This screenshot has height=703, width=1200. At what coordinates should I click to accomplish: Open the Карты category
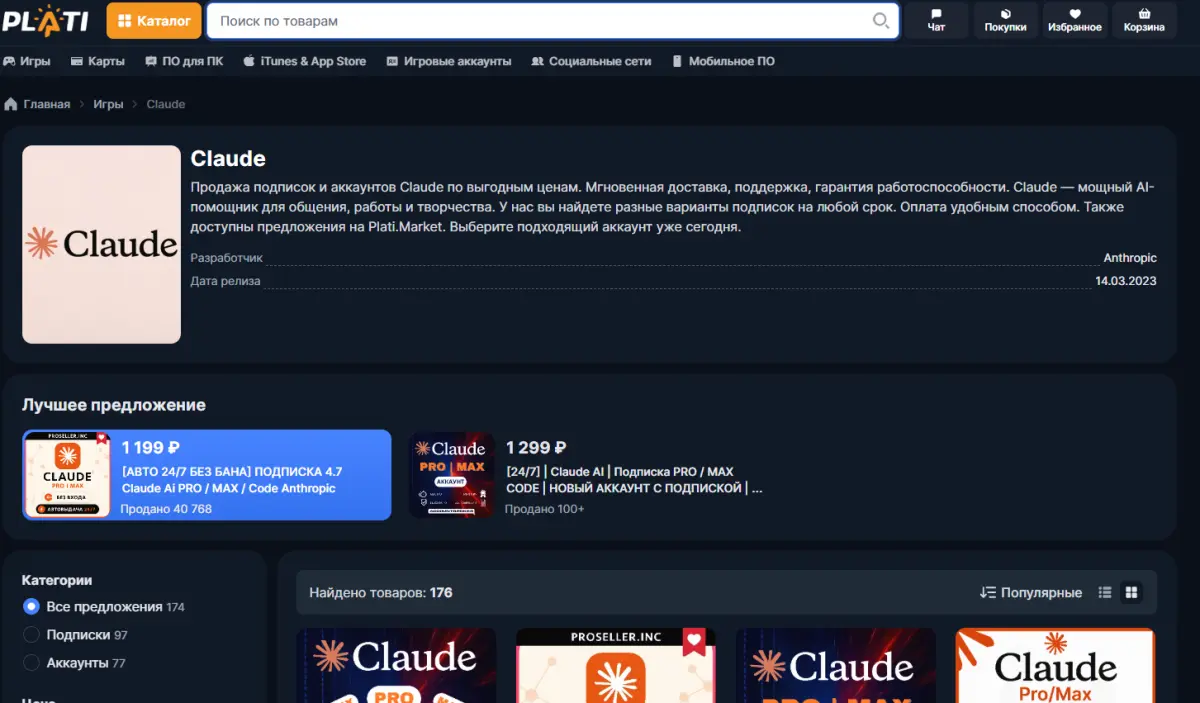[98, 61]
